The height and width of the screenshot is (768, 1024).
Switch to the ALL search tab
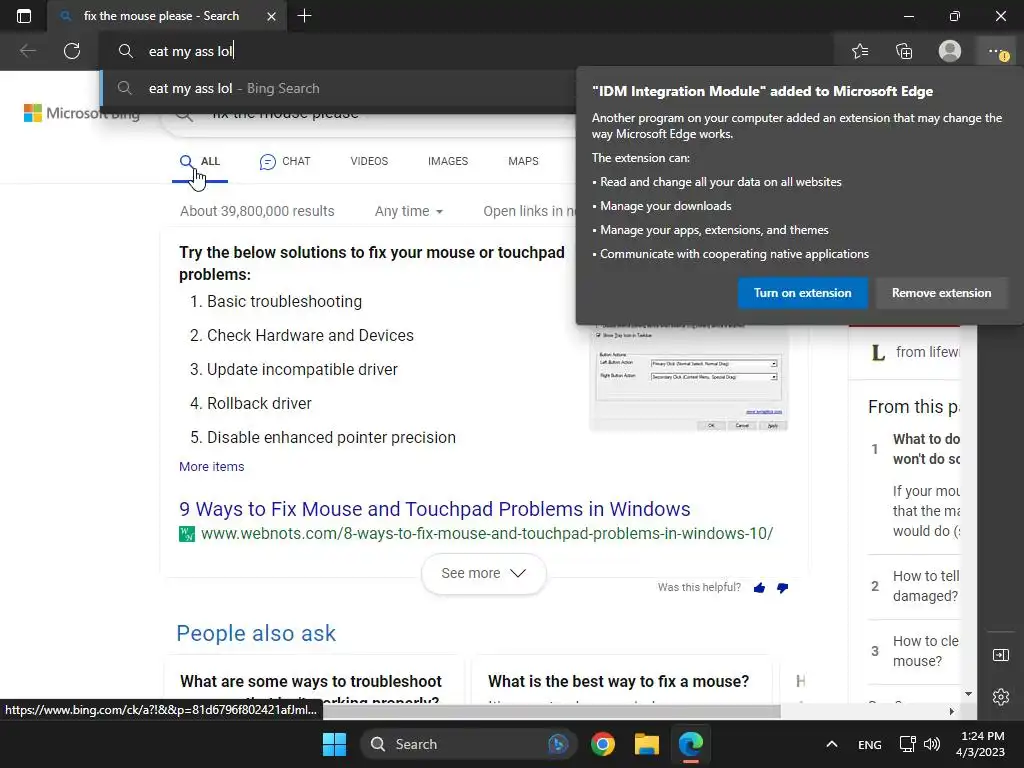coord(200,161)
